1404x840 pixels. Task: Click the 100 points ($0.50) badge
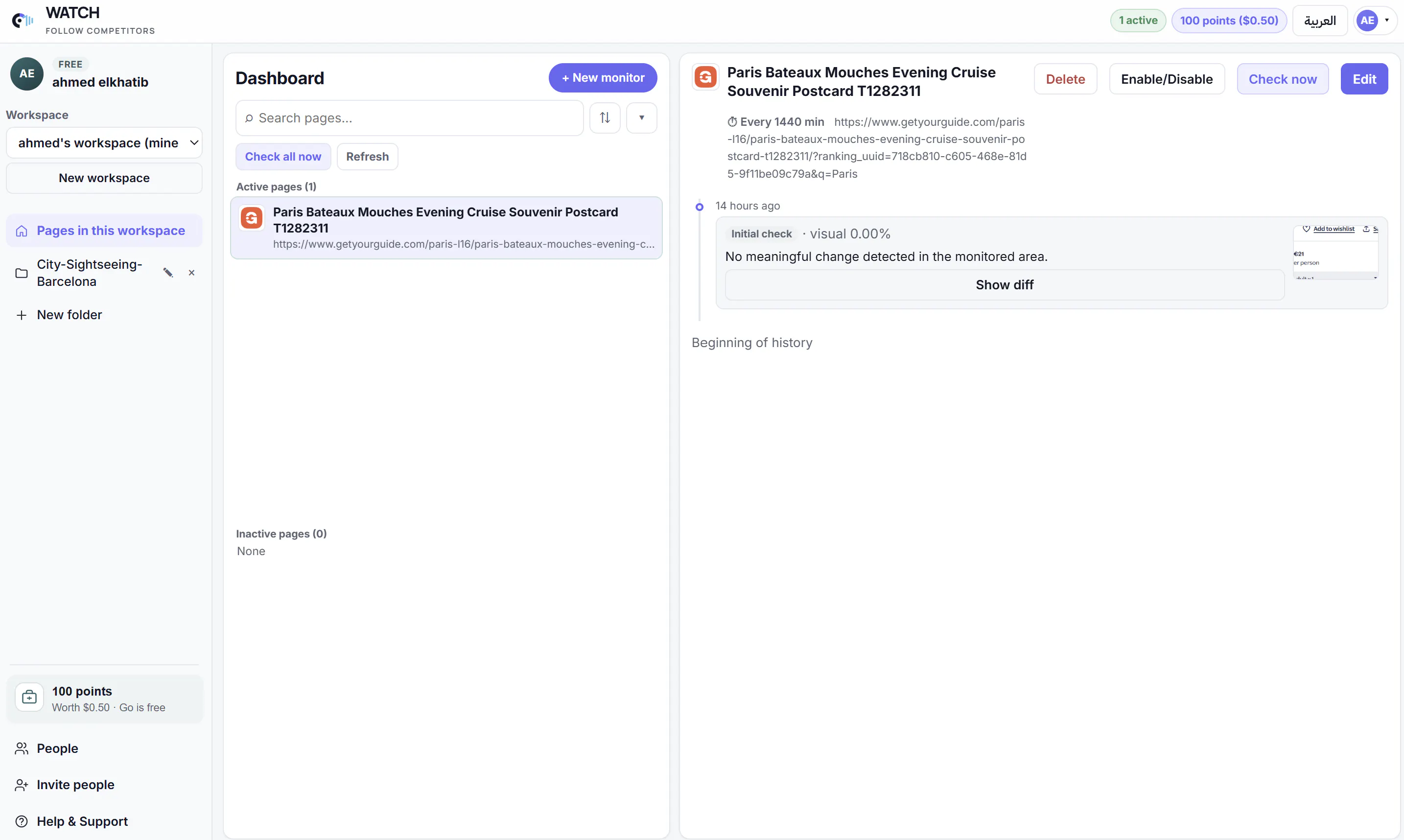click(1229, 21)
